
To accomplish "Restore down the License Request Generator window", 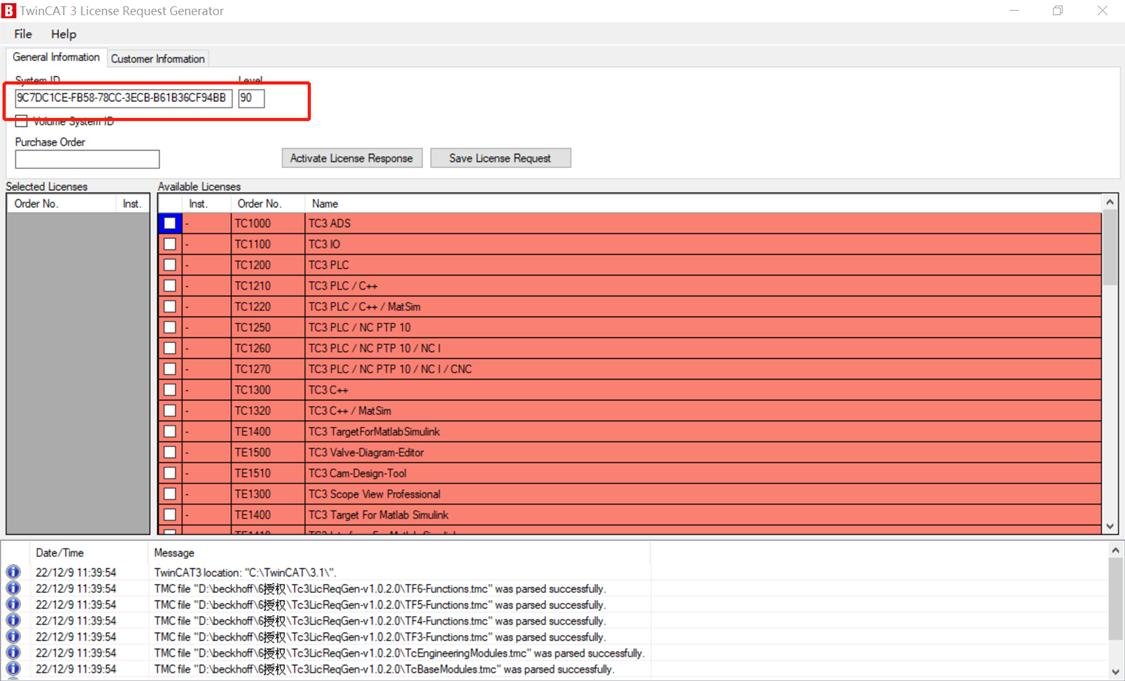I will [1058, 11].
